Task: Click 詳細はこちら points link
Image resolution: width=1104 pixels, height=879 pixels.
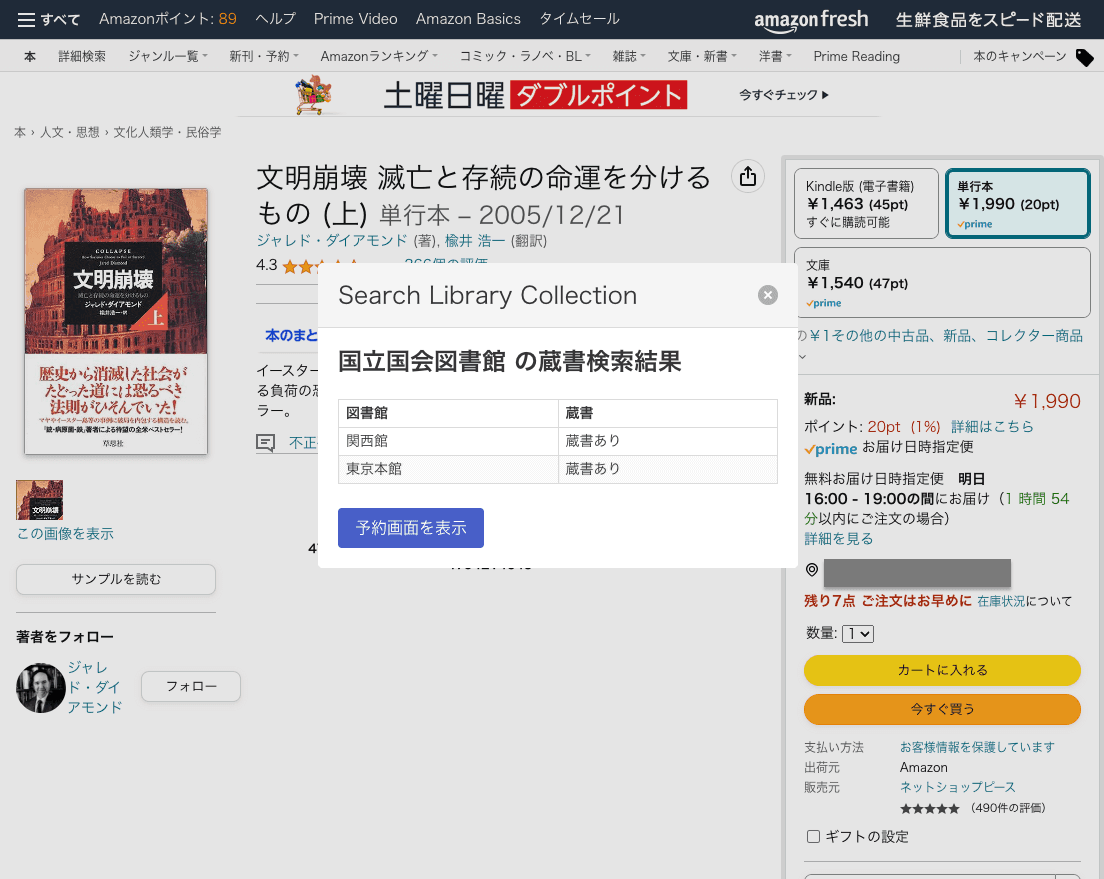Action: pos(992,427)
